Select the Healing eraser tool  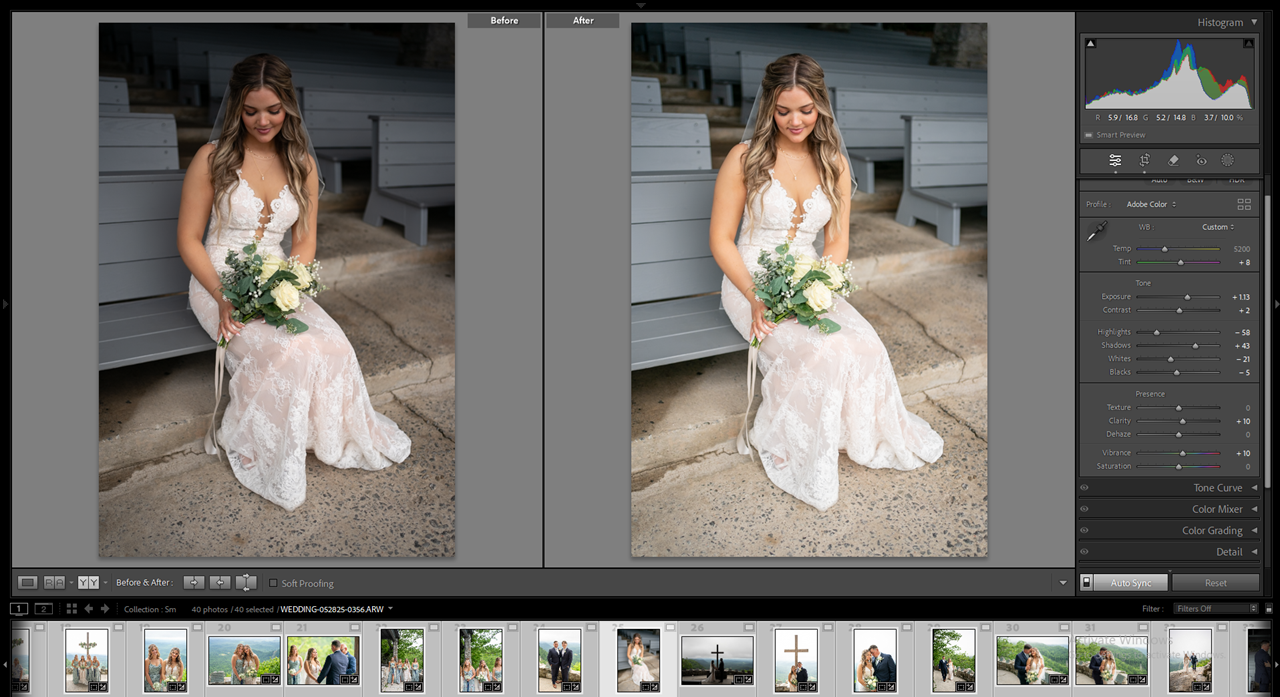[1174, 160]
